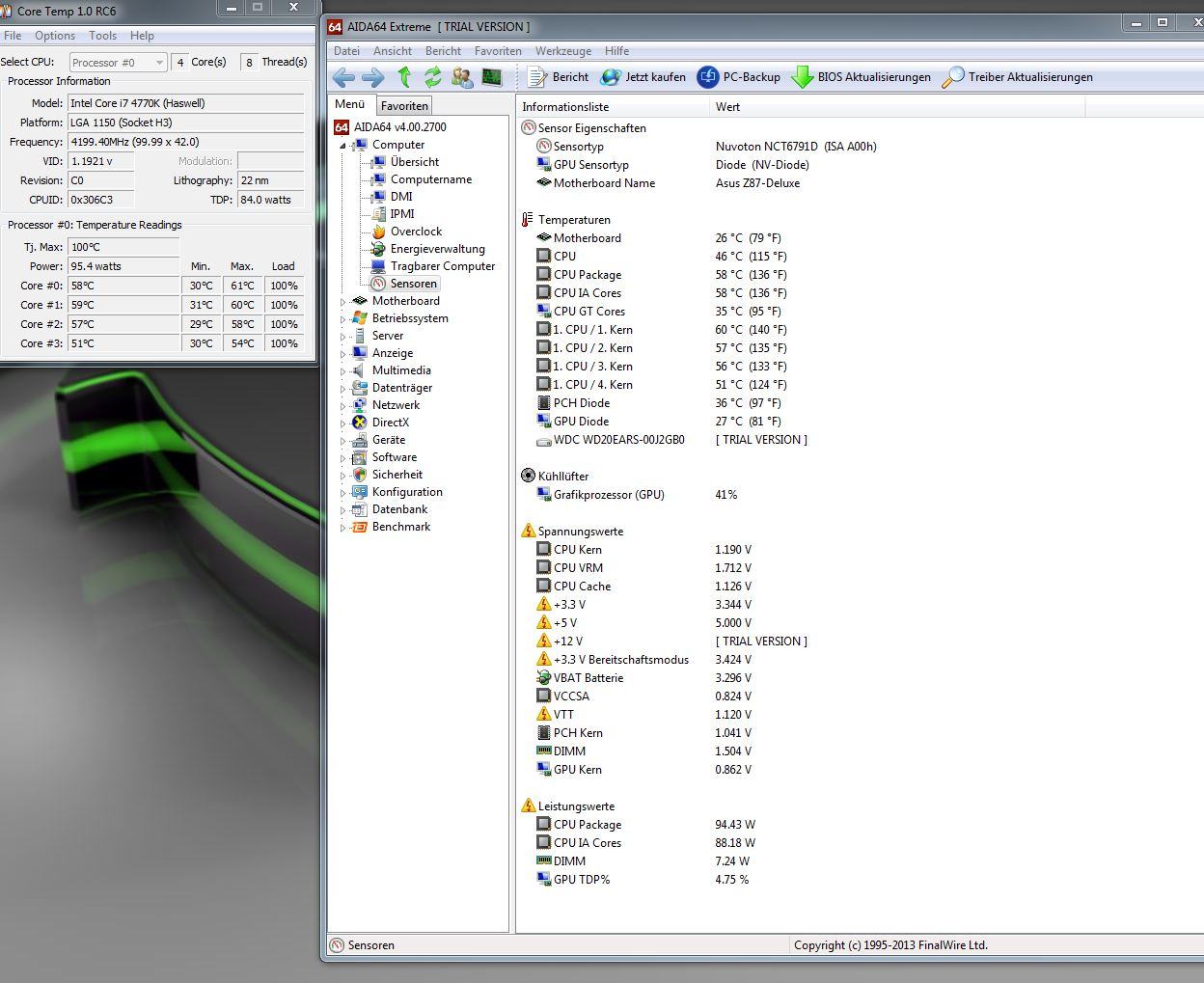Expand the Datenträger tree node
This screenshot has width=1204, height=983.
tap(342, 388)
